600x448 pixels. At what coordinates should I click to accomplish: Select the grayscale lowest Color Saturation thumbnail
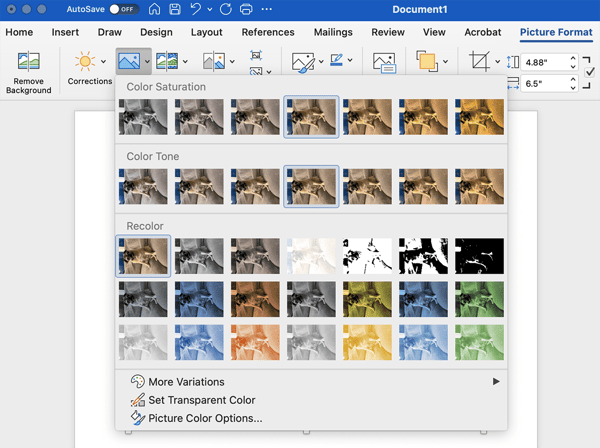pos(143,117)
